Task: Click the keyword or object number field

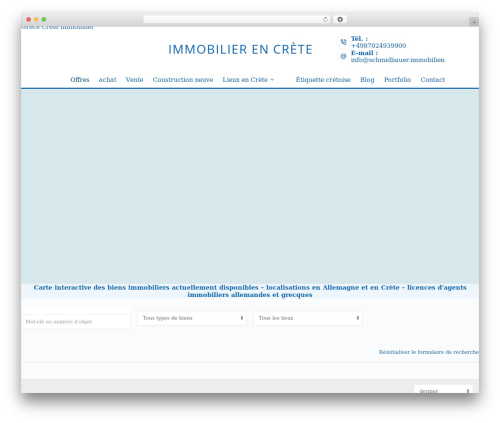Action: tap(76, 322)
